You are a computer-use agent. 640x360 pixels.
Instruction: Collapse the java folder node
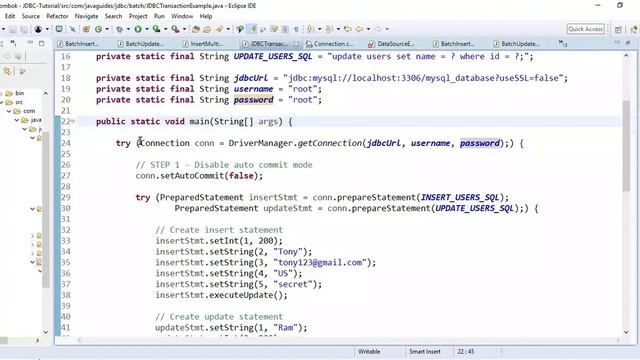[17, 120]
